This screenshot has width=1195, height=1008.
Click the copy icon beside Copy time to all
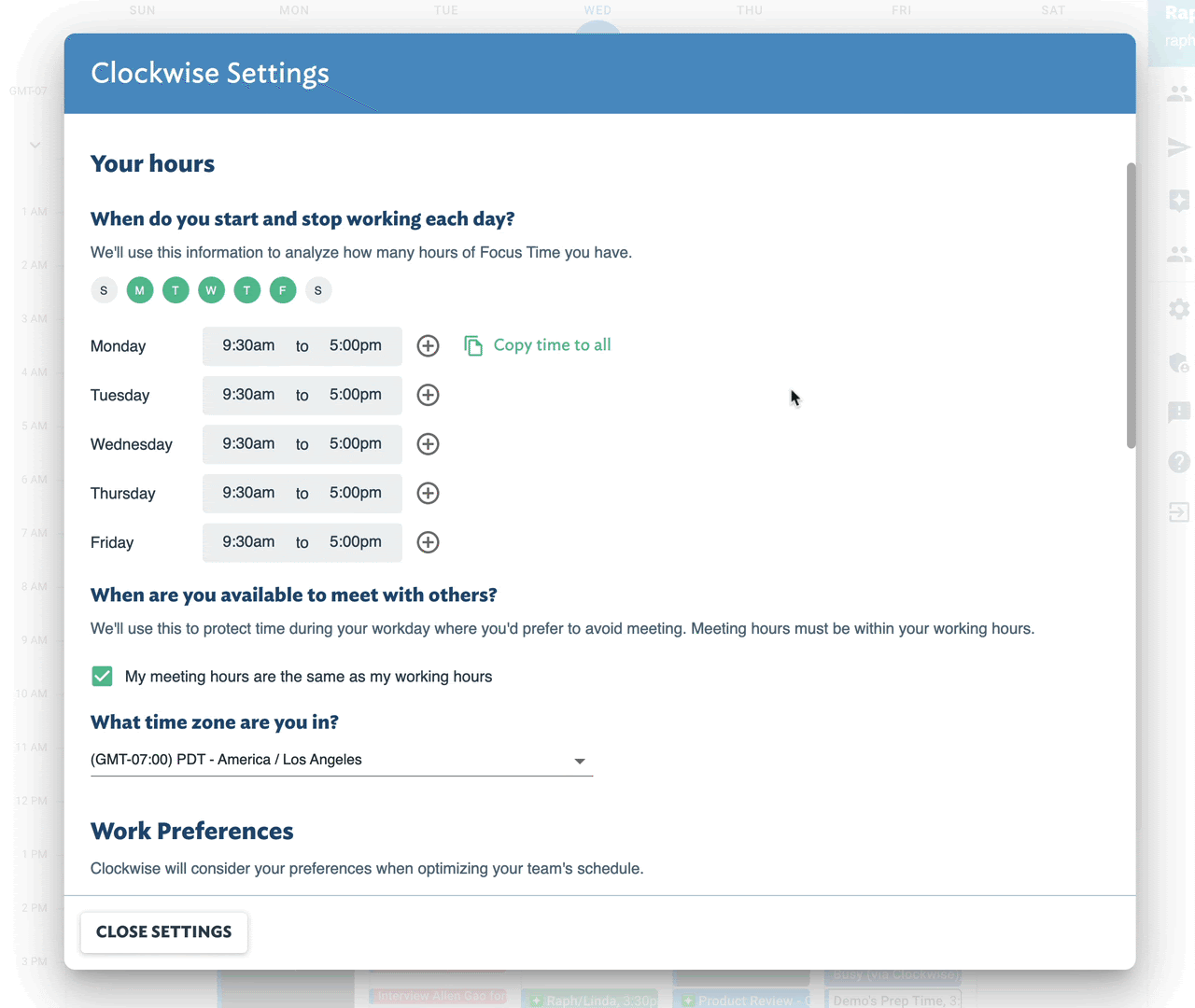coord(473,345)
